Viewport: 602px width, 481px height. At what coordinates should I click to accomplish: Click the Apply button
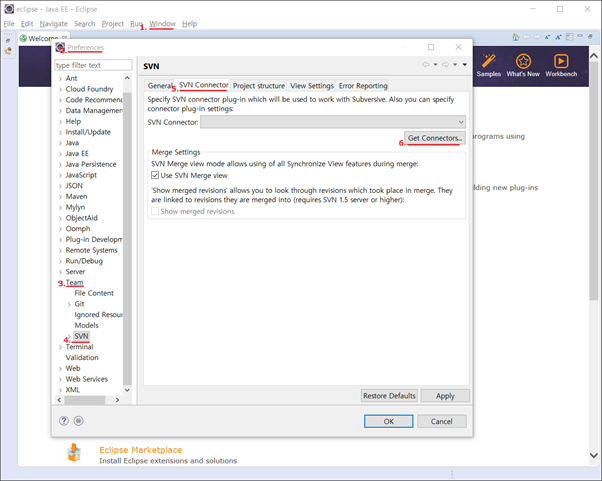click(445, 396)
